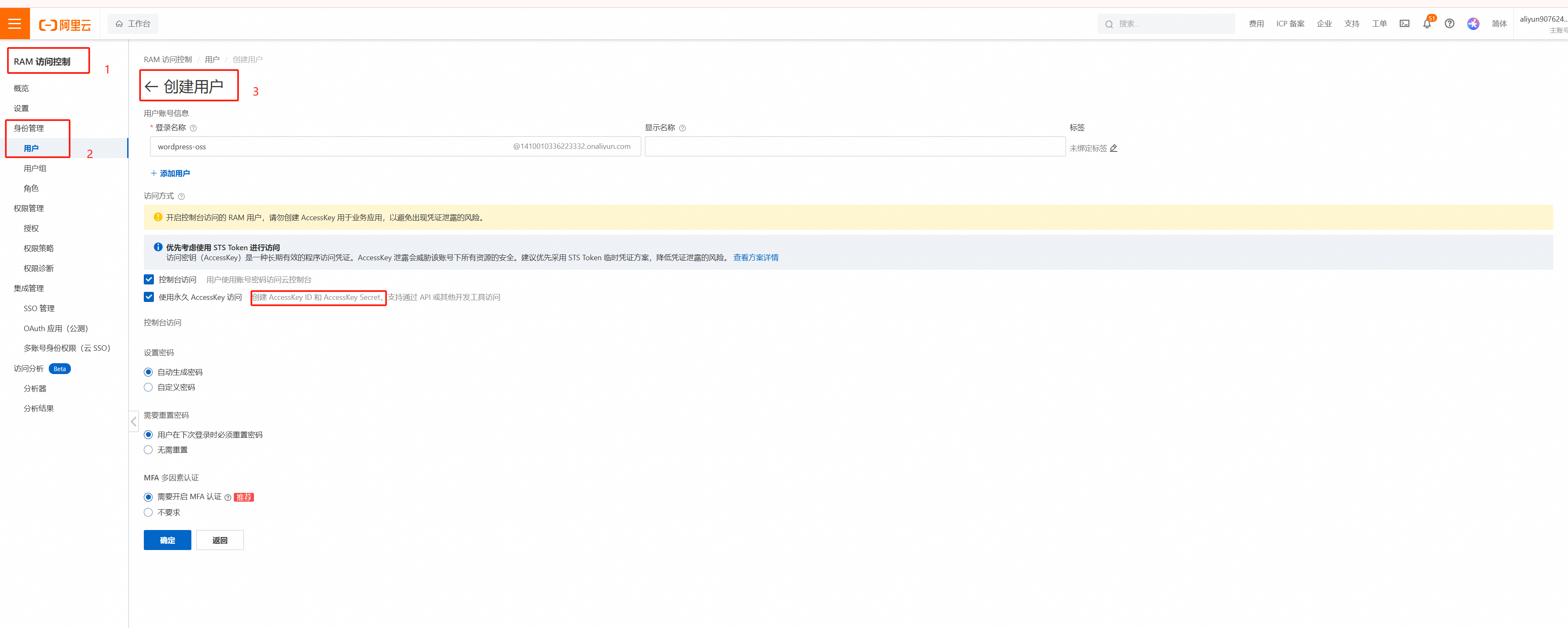Select 自定义密码 radio option

pyautogui.click(x=148, y=387)
